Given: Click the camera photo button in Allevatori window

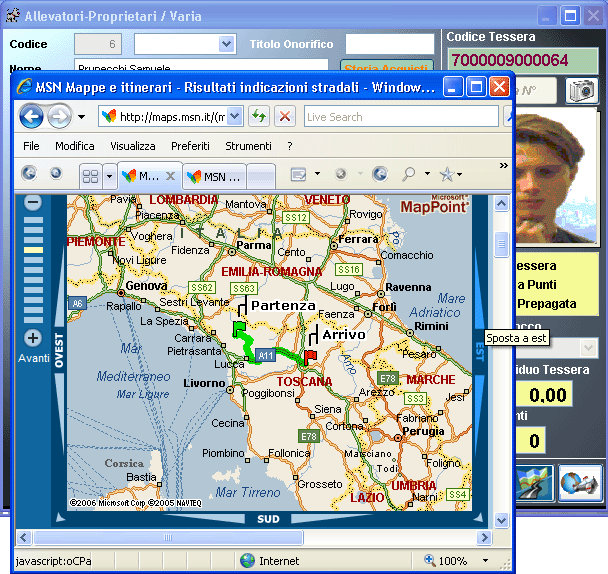Looking at the screenshot, I should [x=582, y=90].
